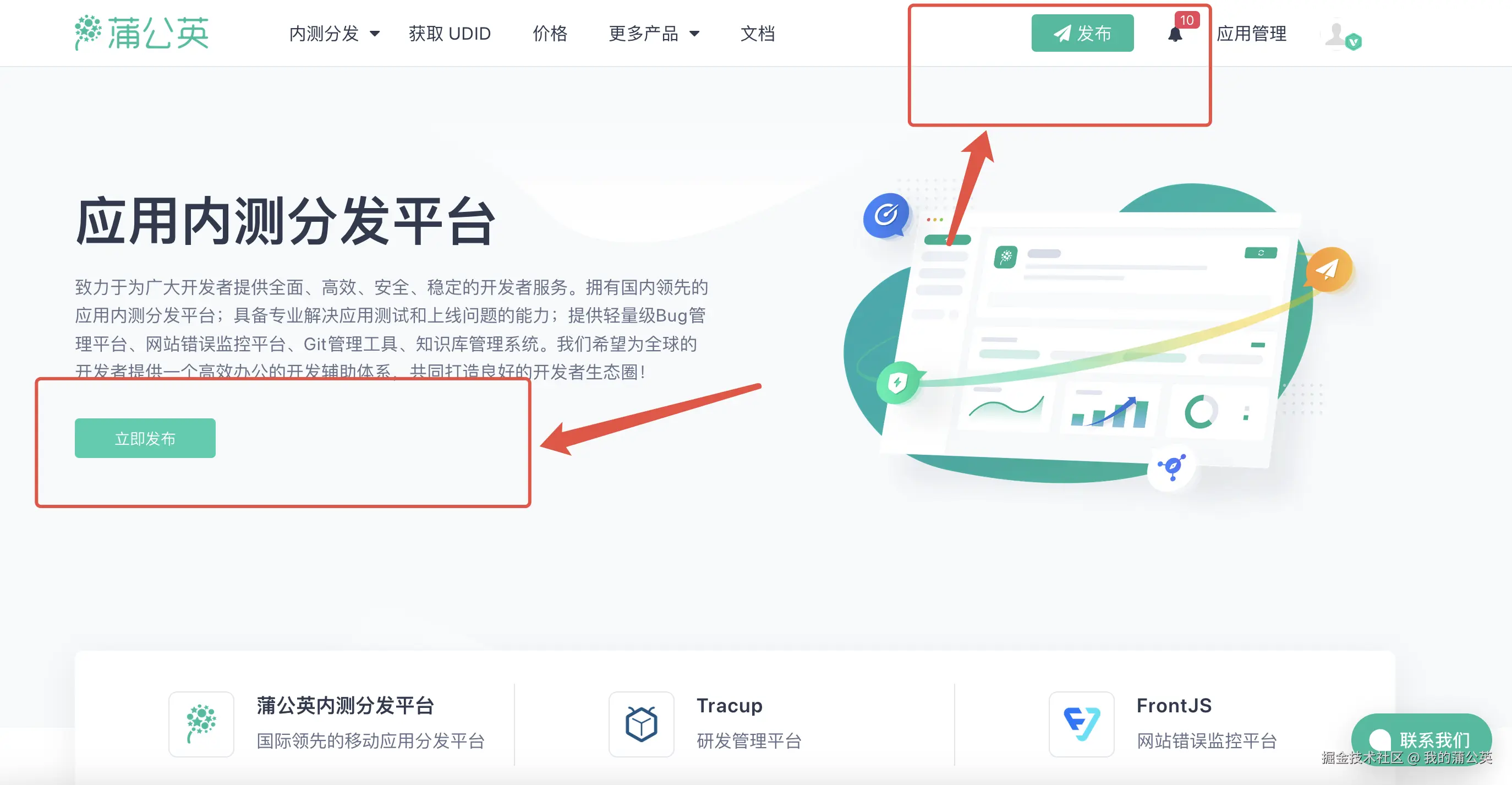Click the orange paper plane icon

pos(1329,270)
